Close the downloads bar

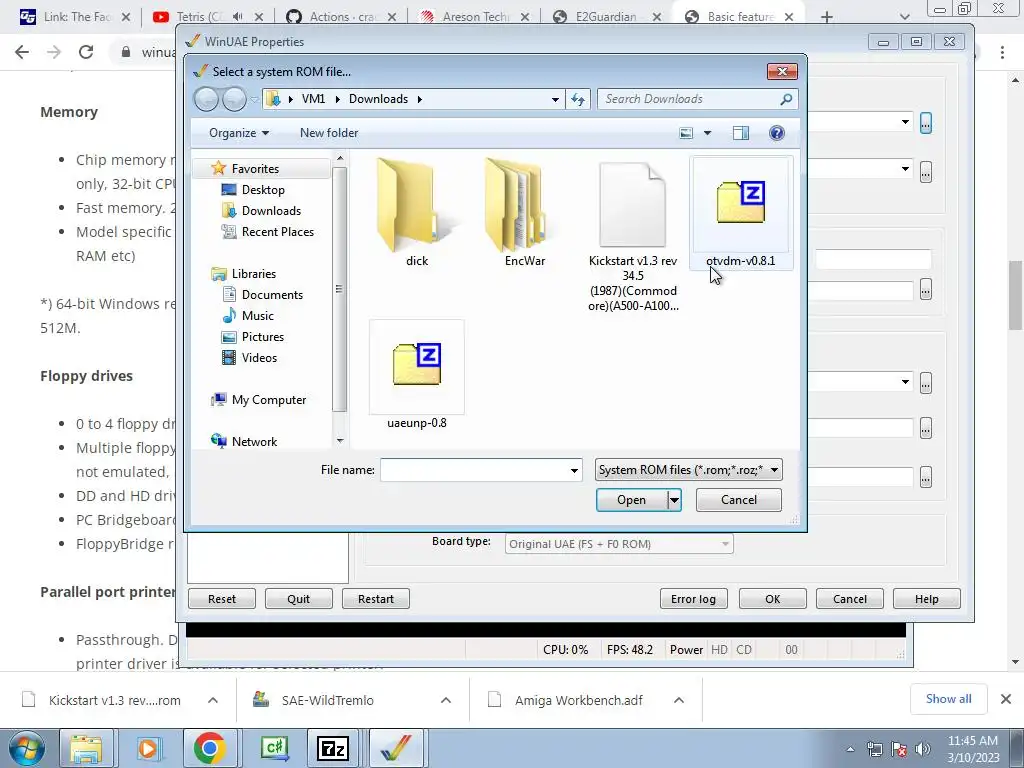[1006, 699]
